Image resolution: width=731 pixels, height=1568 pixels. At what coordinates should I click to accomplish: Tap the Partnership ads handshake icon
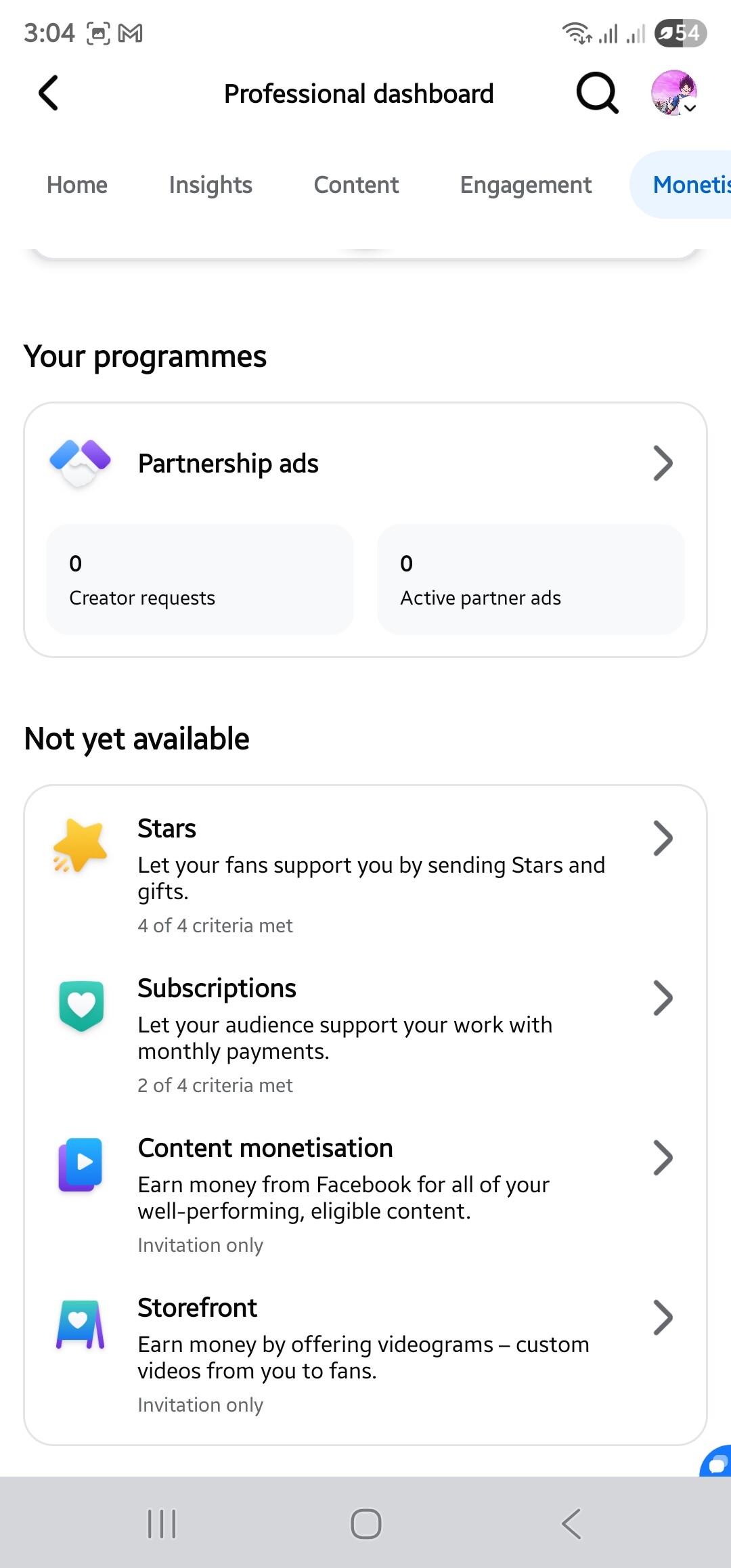pos(81,463)
